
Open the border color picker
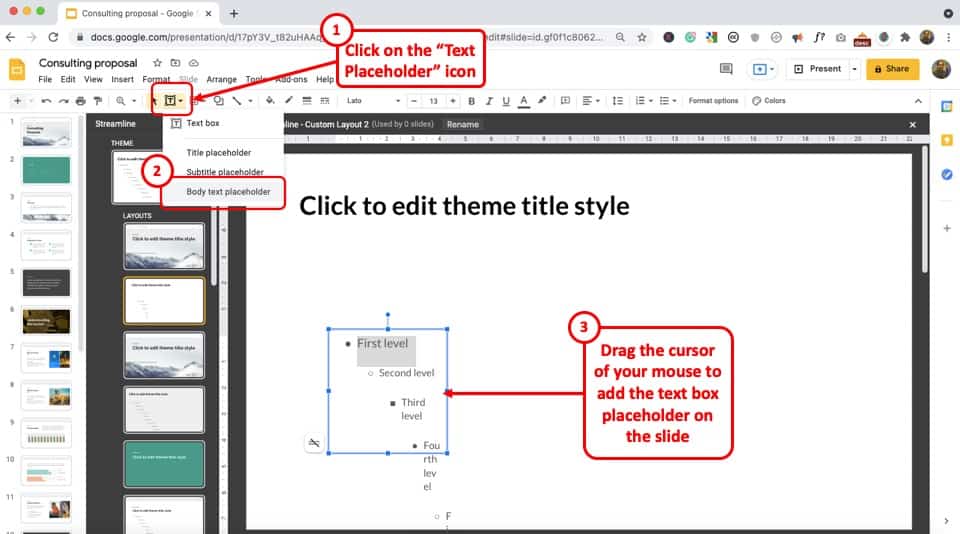pyautogui.click(x=288, y=100)
